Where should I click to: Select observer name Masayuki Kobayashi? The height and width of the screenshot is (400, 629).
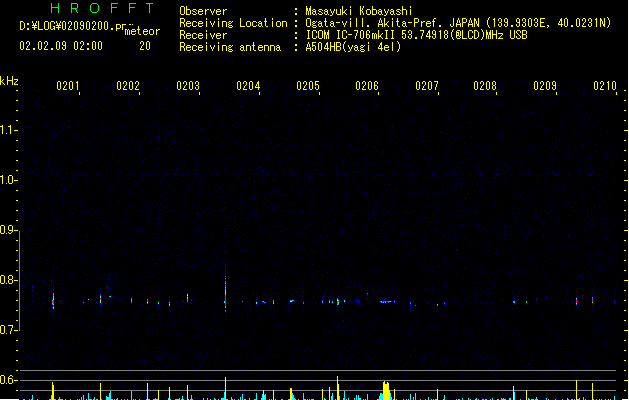pyautogui.click(x=359, y=11)
